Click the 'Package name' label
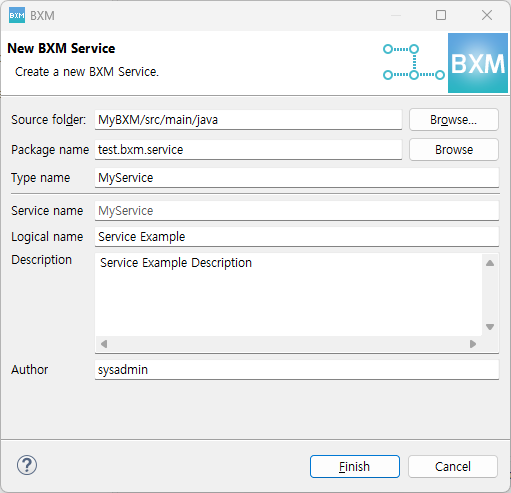Image resolution: width=511 pixels, height=493 pixels. (50, 150)
